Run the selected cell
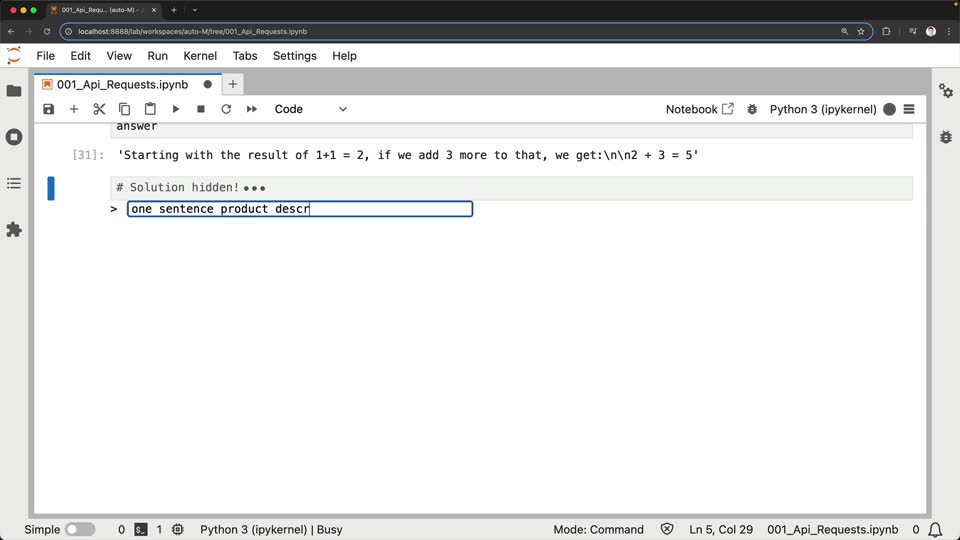Screen dimensions: 960x540 176,109
